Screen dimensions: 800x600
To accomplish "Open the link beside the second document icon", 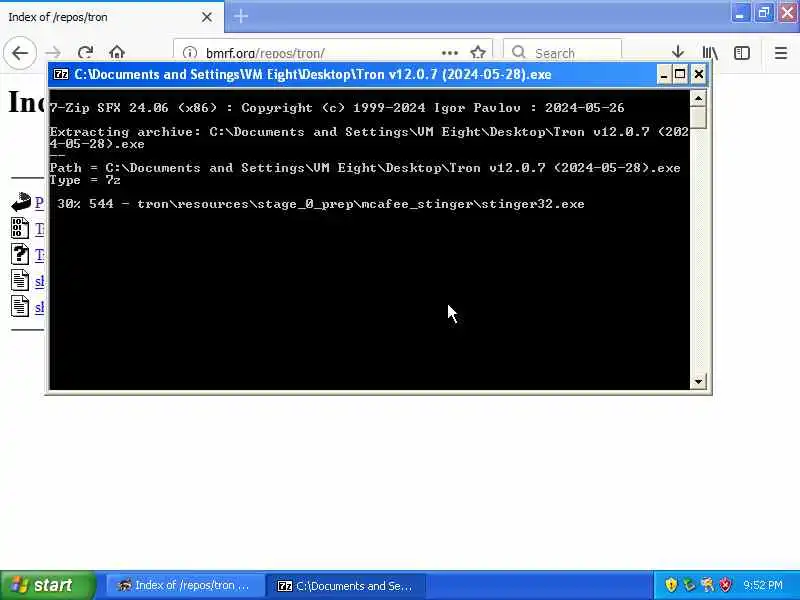I will click(39, 307).
